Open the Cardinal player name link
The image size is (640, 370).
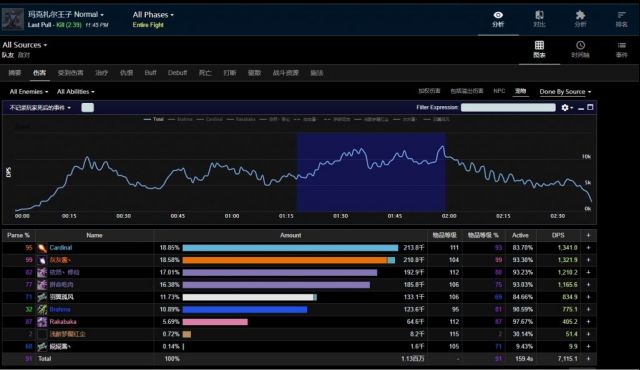pos(60,248)
